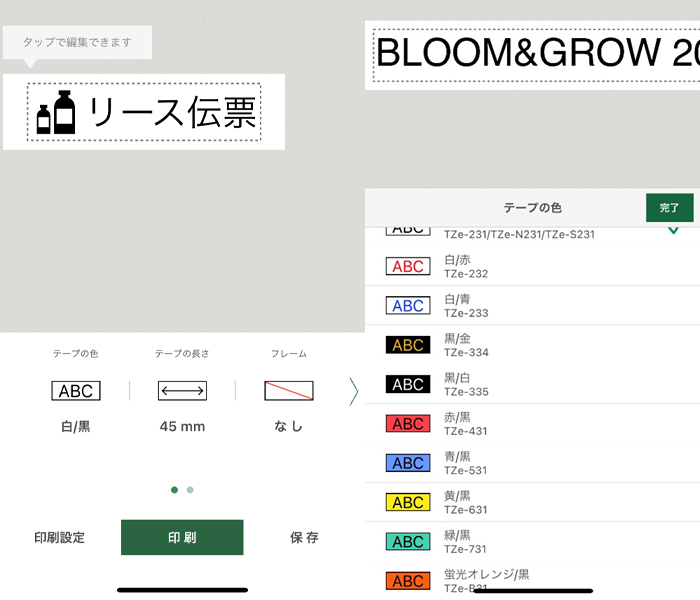The width and height of the screenshot is (700, 600).
Task: Choose the 緑/黒 TZe-731 swatch
Action: pos(408,542)
